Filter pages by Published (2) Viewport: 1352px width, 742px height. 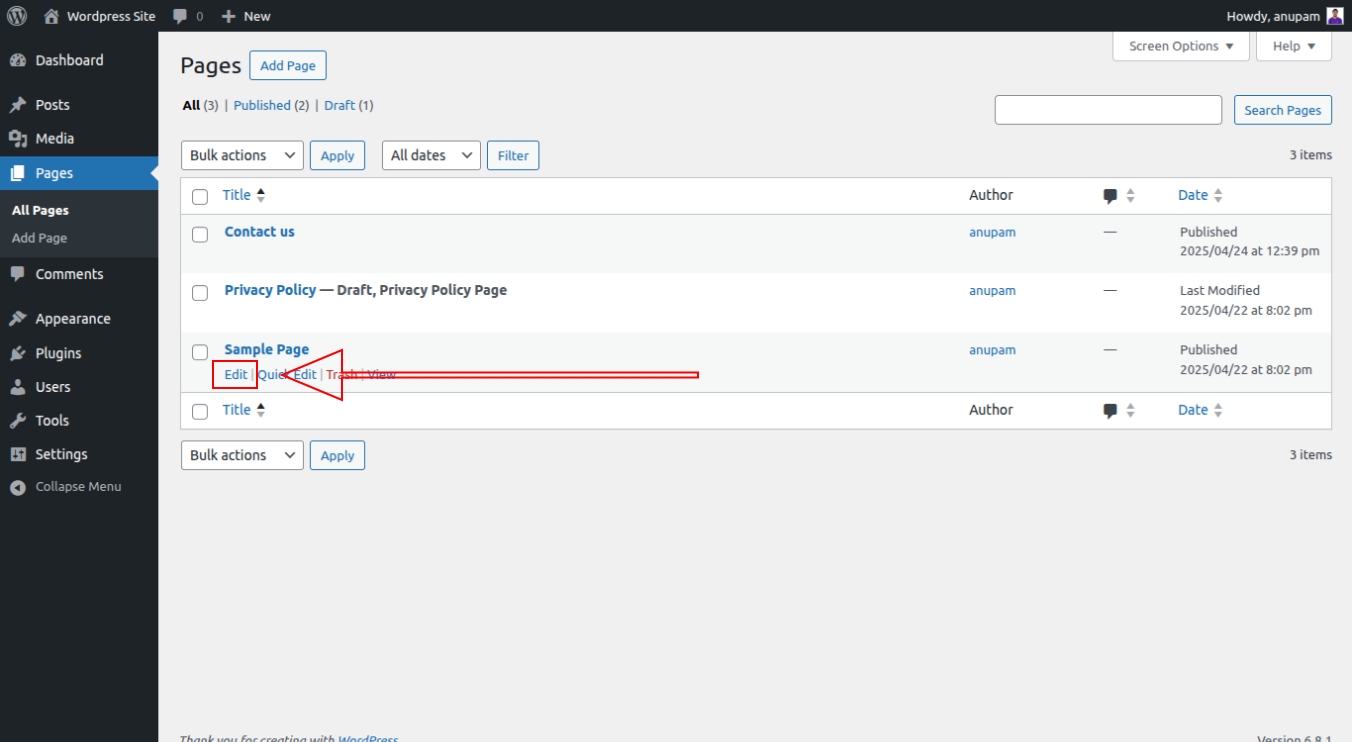[x=271, y=105]
